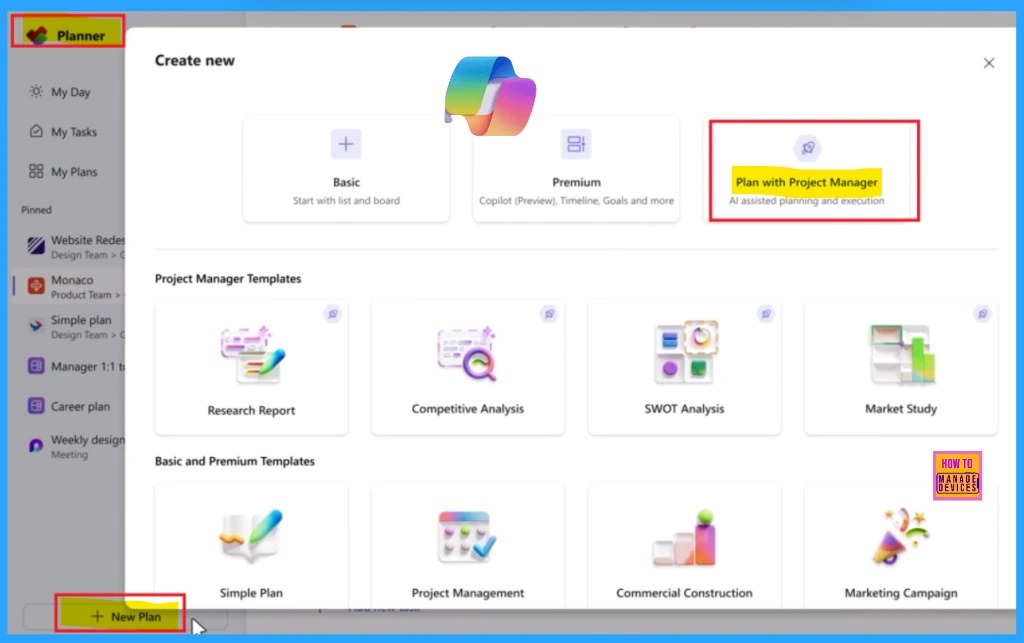Click agent badge on SWOT Analysis card

click(x=766, y=314)
